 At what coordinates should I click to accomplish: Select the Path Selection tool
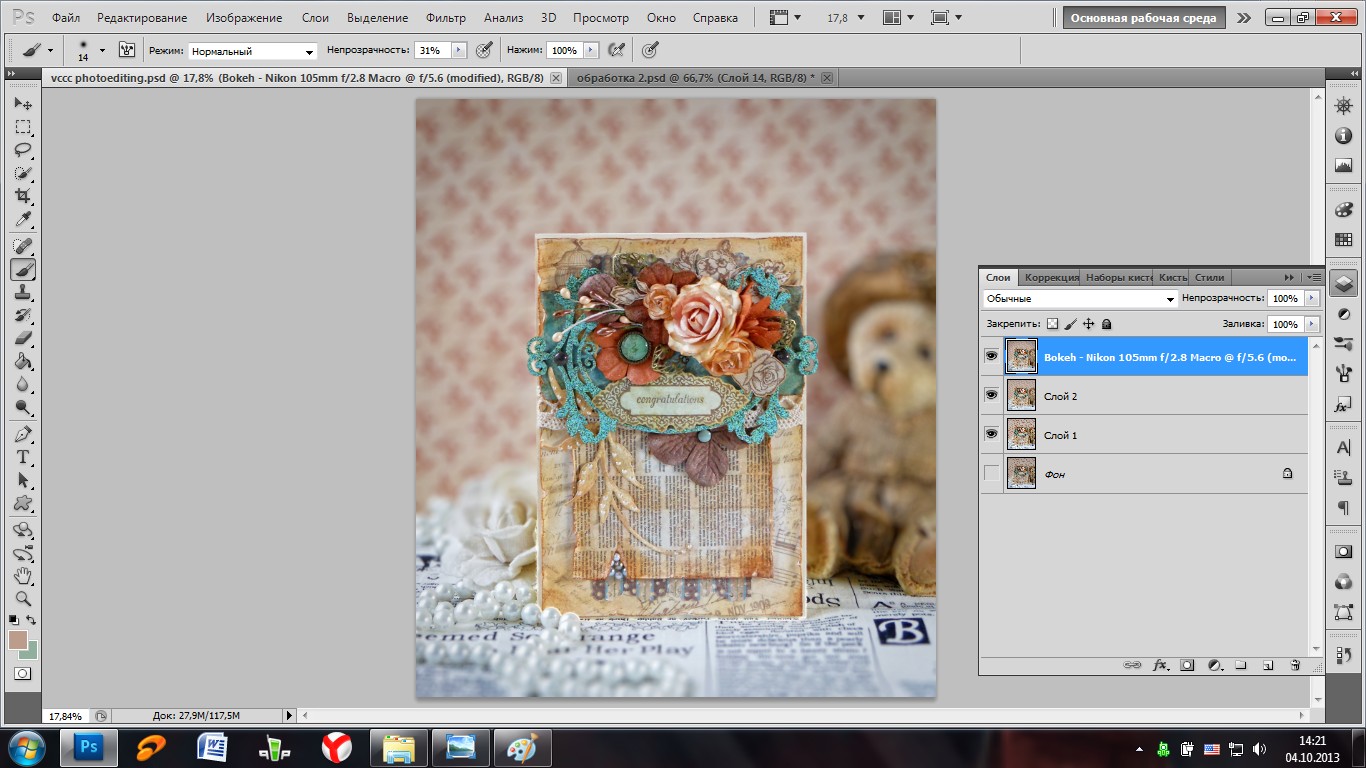pos(23,480)
